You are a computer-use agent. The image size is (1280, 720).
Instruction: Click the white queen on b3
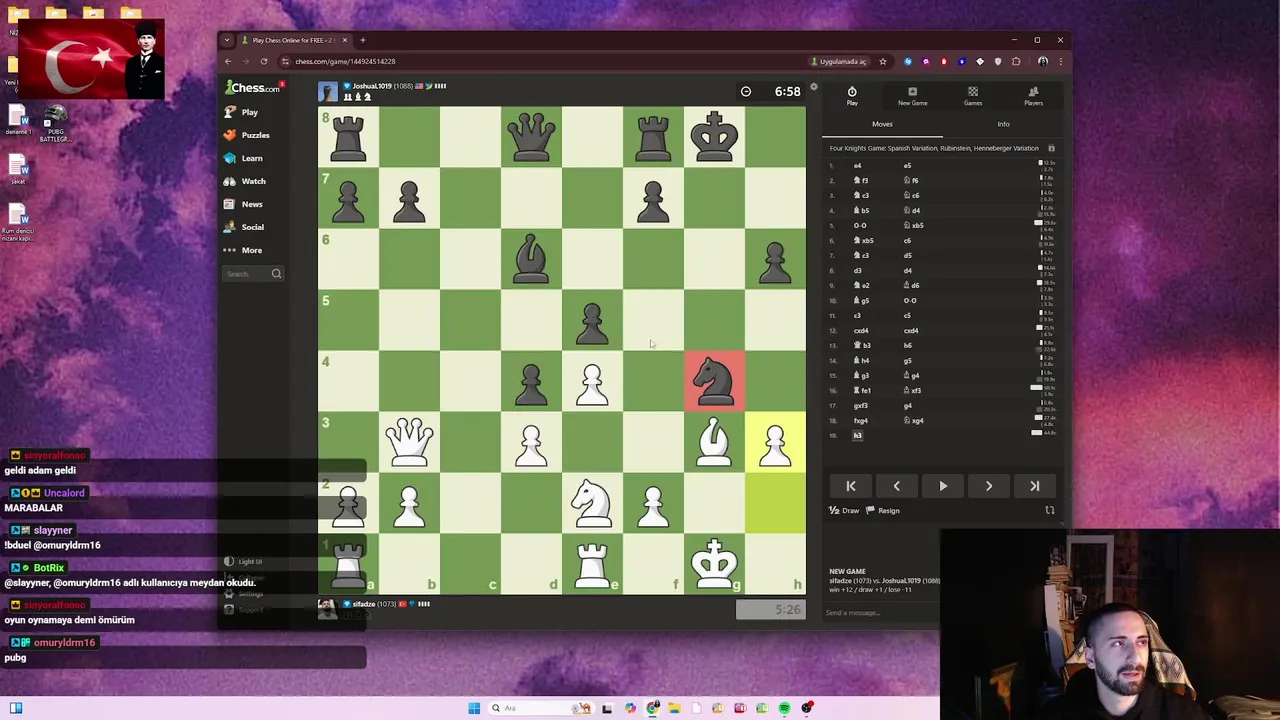(x=409, y=442)
